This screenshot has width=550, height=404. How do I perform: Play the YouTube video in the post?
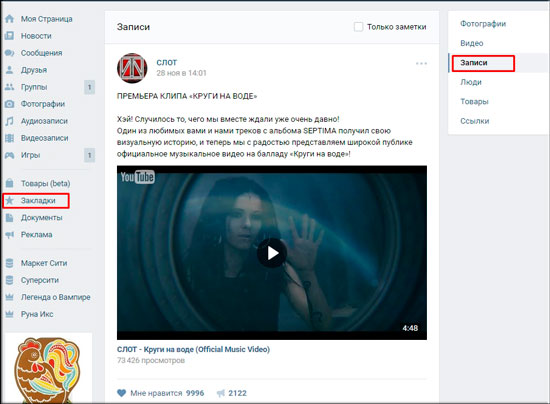tap(272, 253)
